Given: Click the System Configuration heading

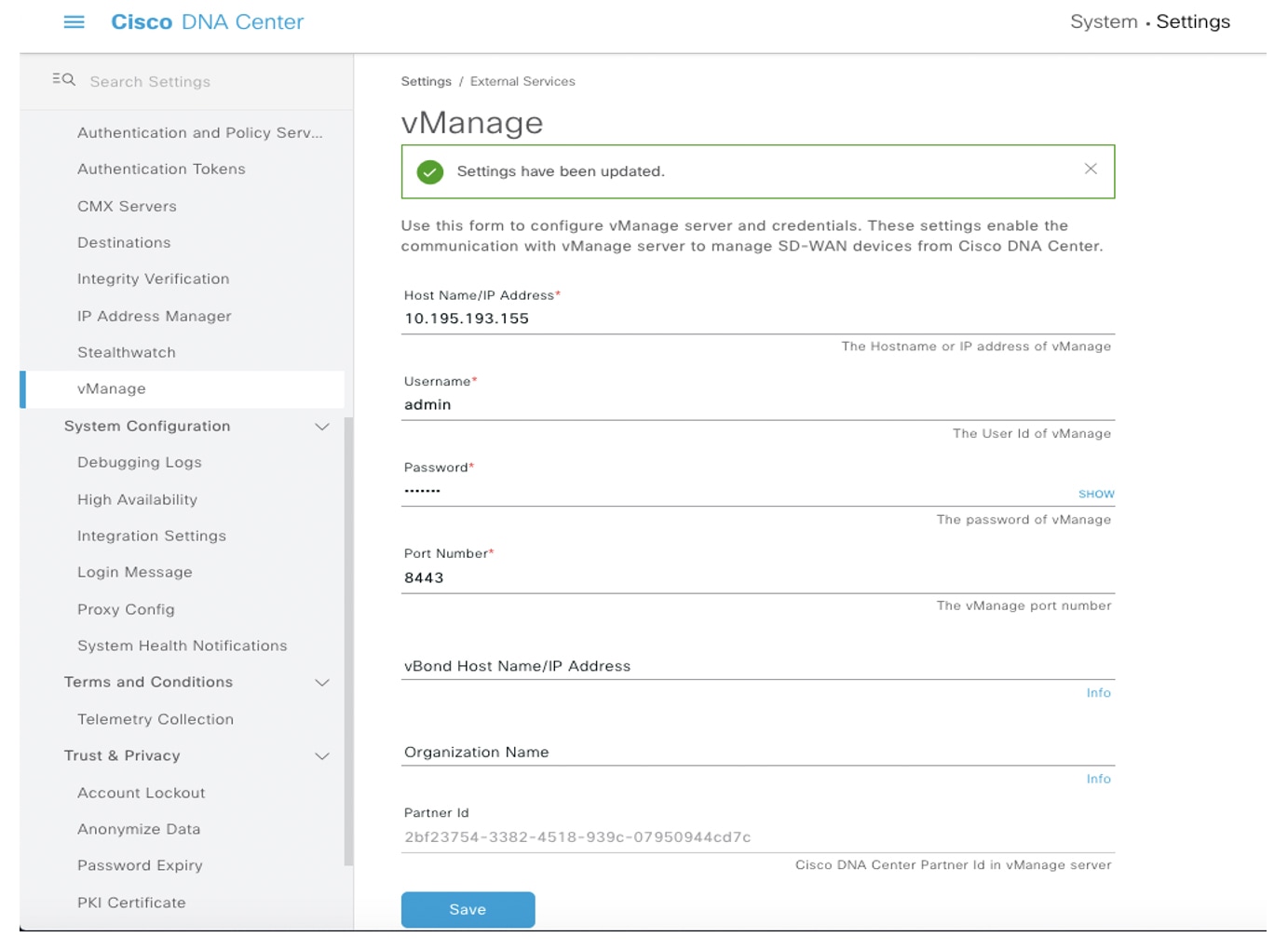Looking at the screenshot, I should [146, 426].
